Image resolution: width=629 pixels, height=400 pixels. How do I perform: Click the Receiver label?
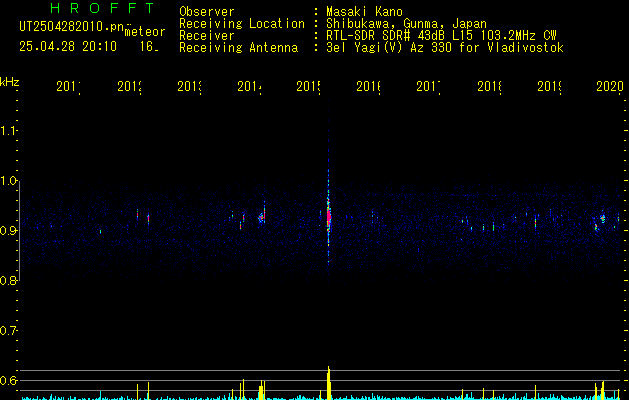coord(207,36)
